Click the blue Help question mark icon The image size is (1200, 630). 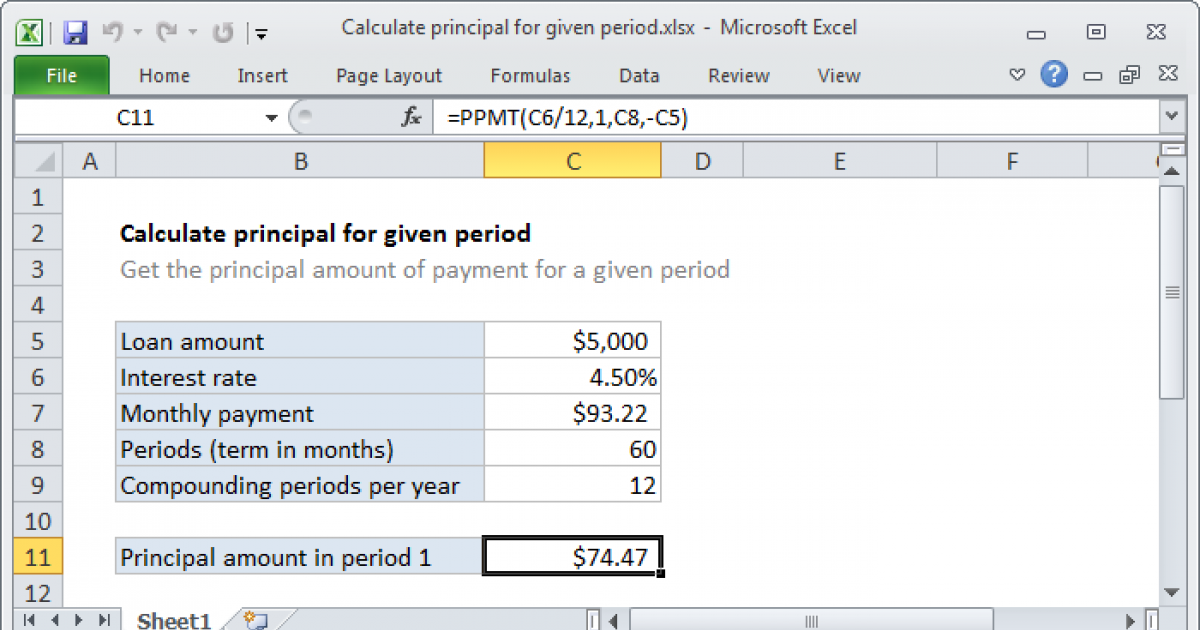coord(1054,74)
